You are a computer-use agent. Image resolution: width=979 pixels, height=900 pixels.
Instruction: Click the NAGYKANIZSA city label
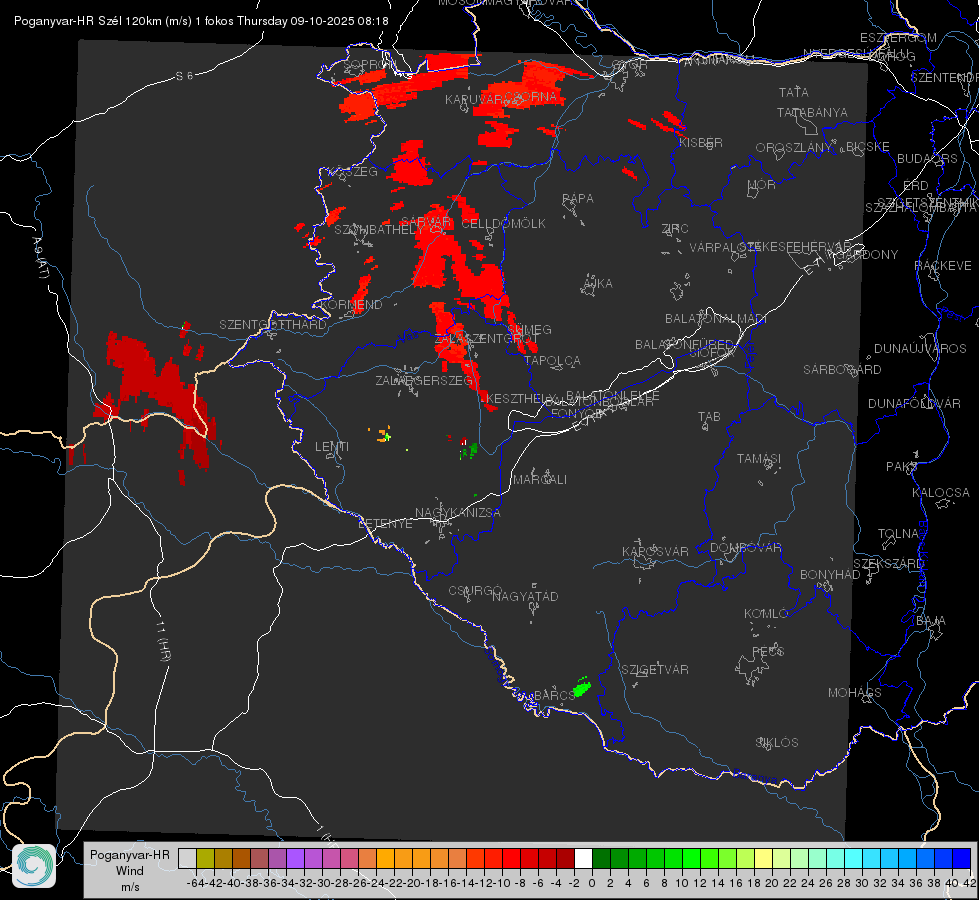(458, 513)
